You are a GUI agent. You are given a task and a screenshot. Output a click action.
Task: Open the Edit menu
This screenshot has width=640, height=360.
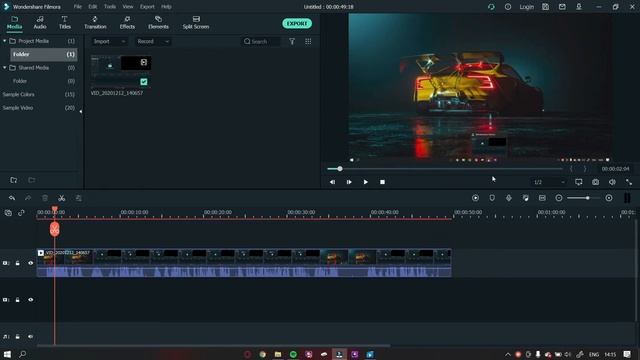[x=93, y=7]
